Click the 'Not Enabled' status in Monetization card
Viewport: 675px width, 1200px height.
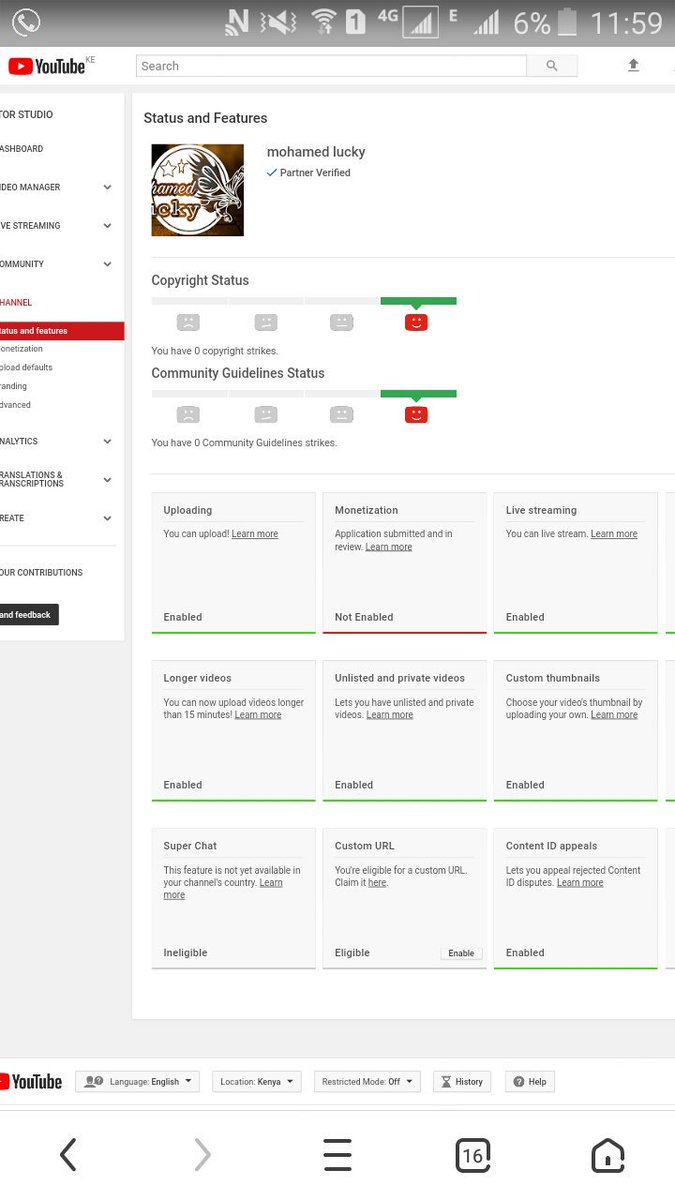364,617
